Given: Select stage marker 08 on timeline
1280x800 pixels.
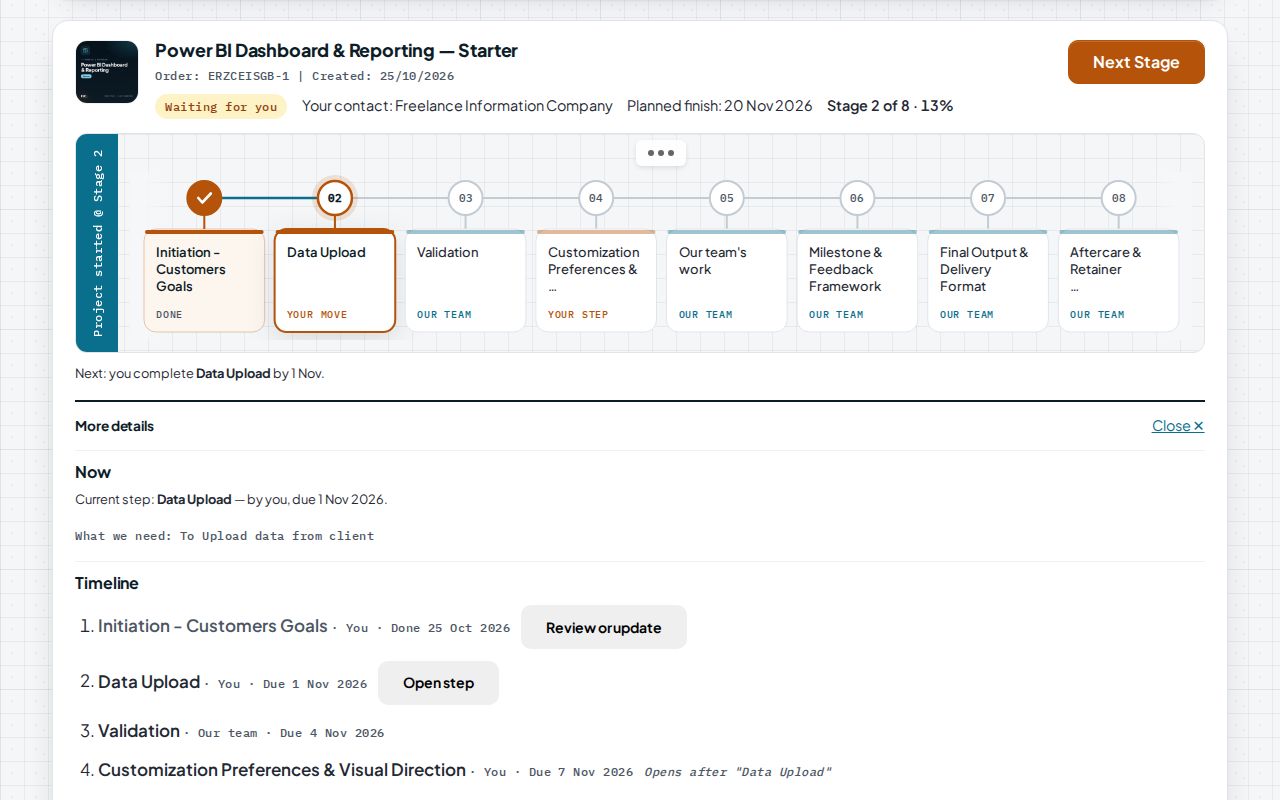Looking at the screenshot, I should [1118, 198].
